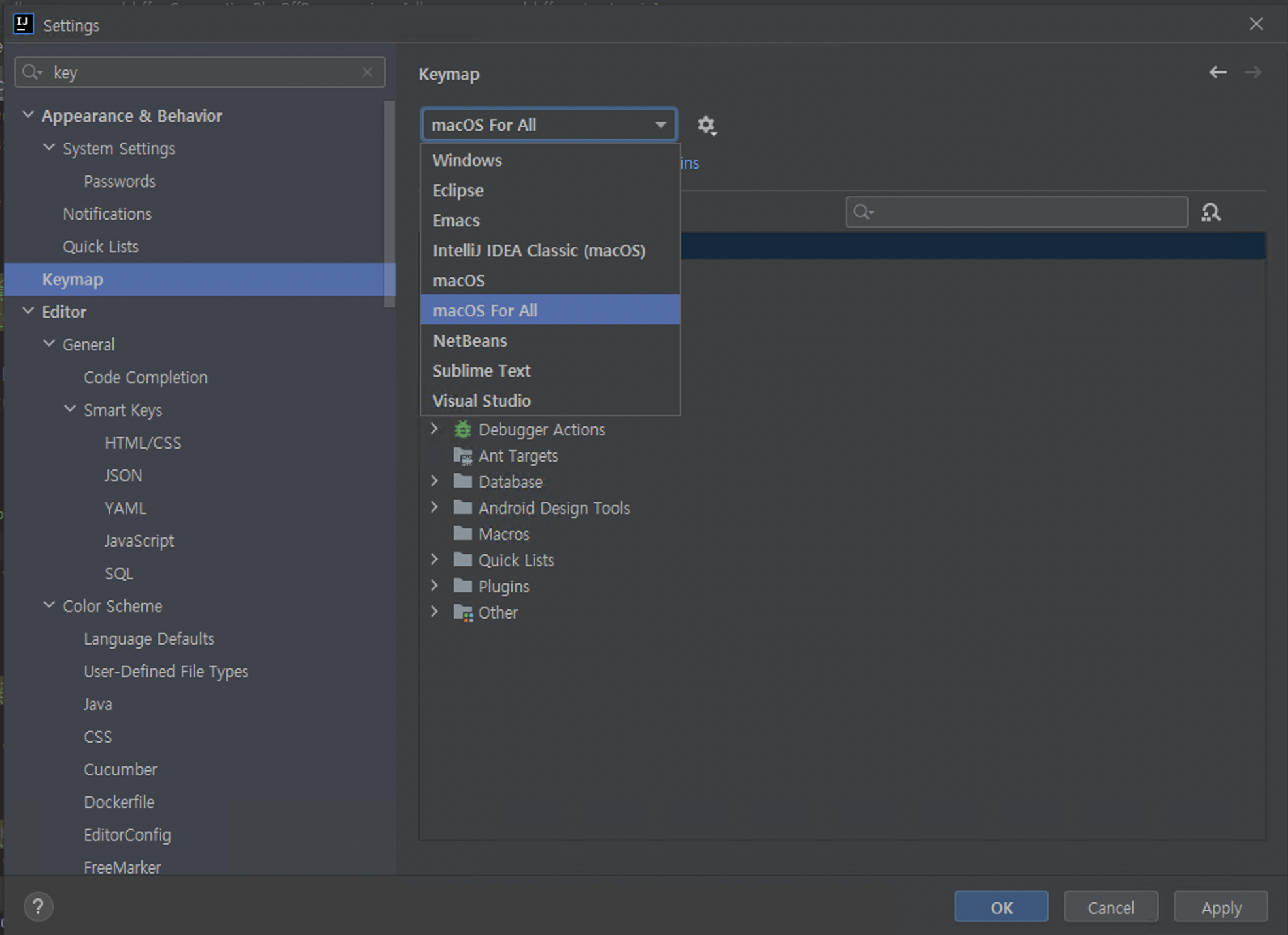Click the Apply button
The width and height of the screenshot is (1288, 935).
(x=1220, y=907)
